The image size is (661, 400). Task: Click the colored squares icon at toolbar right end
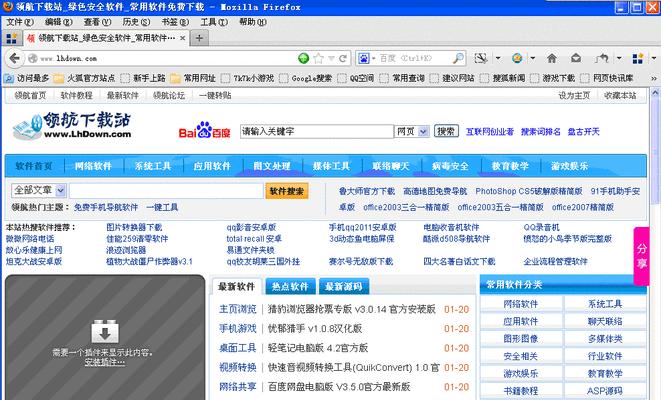638,58
